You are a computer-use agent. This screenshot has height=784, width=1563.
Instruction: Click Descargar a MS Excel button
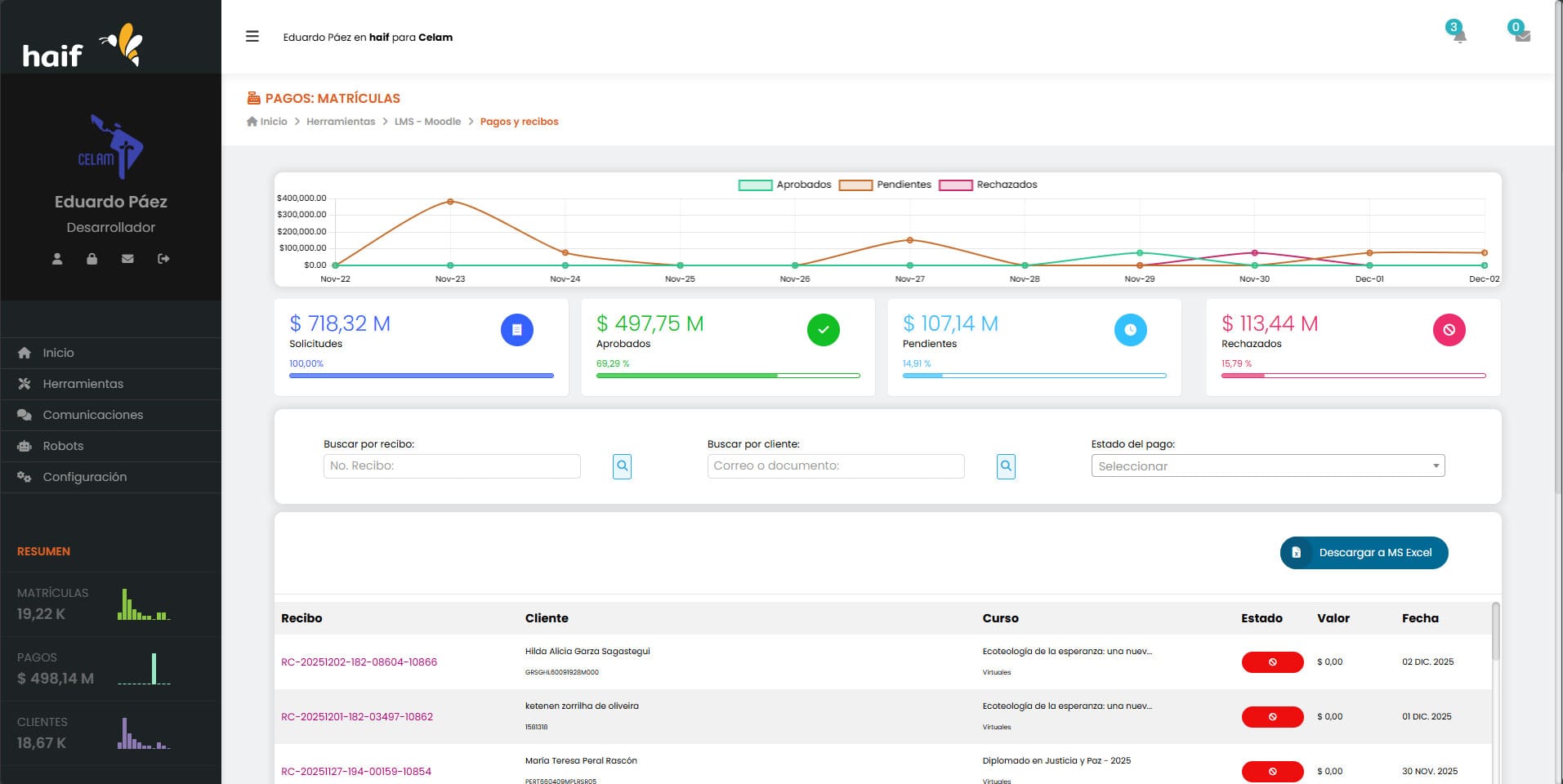pyautogui.click(x=1363, y=553)
